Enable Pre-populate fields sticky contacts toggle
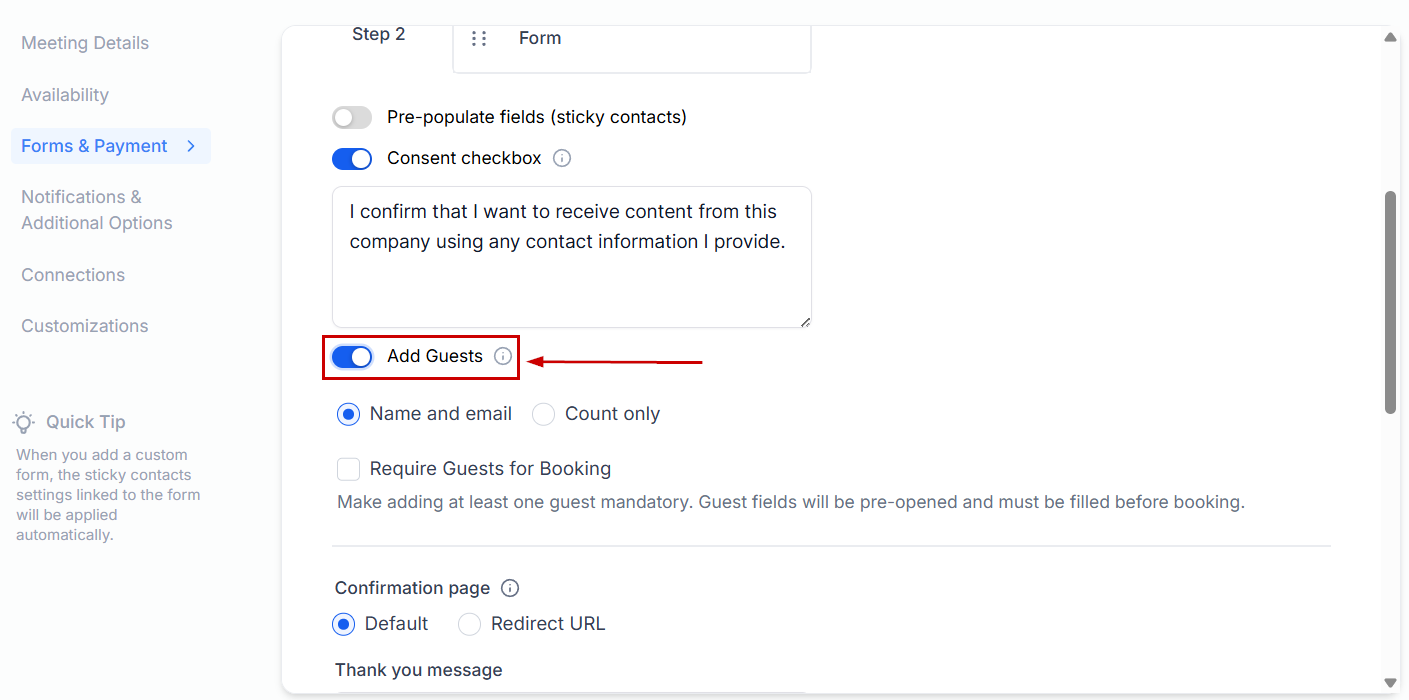The image size is (1409, 700). [x=352, y=117]
